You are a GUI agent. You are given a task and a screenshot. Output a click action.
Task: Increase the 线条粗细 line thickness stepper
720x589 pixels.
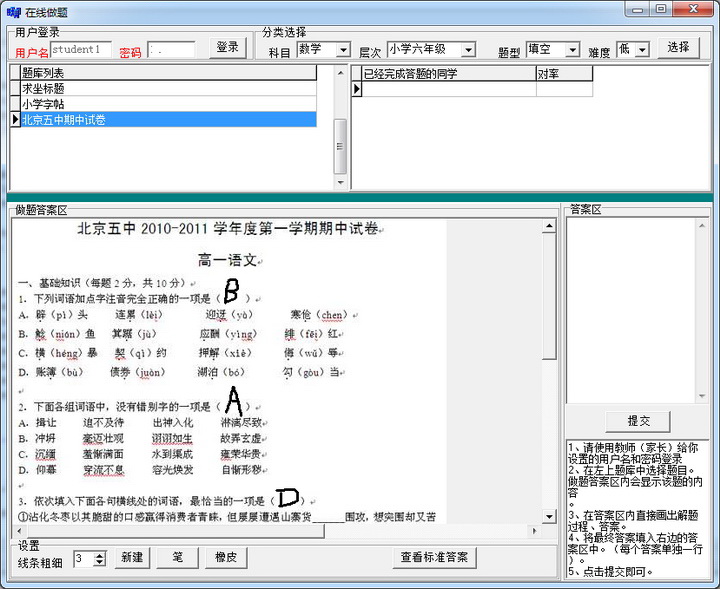[100, 555]
